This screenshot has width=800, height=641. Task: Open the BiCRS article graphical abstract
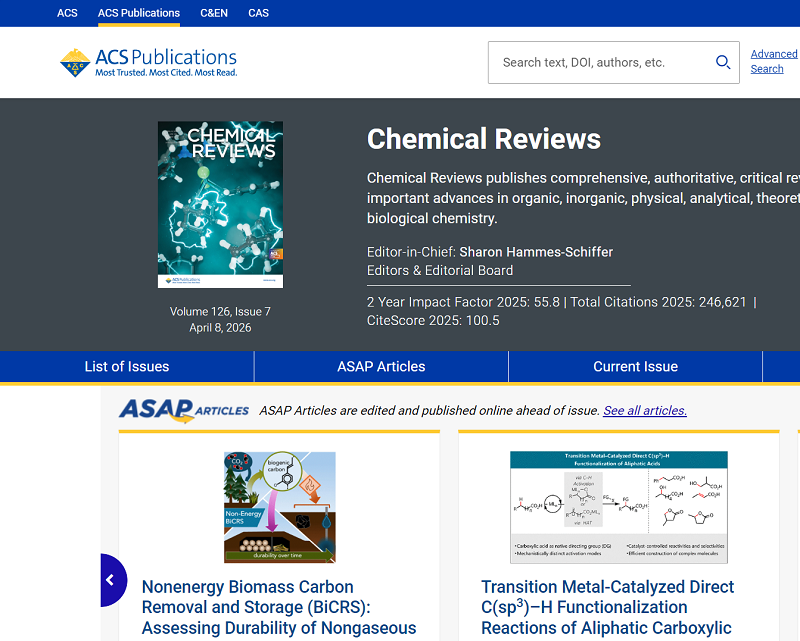pyautogui.click(x=280, y=508)
